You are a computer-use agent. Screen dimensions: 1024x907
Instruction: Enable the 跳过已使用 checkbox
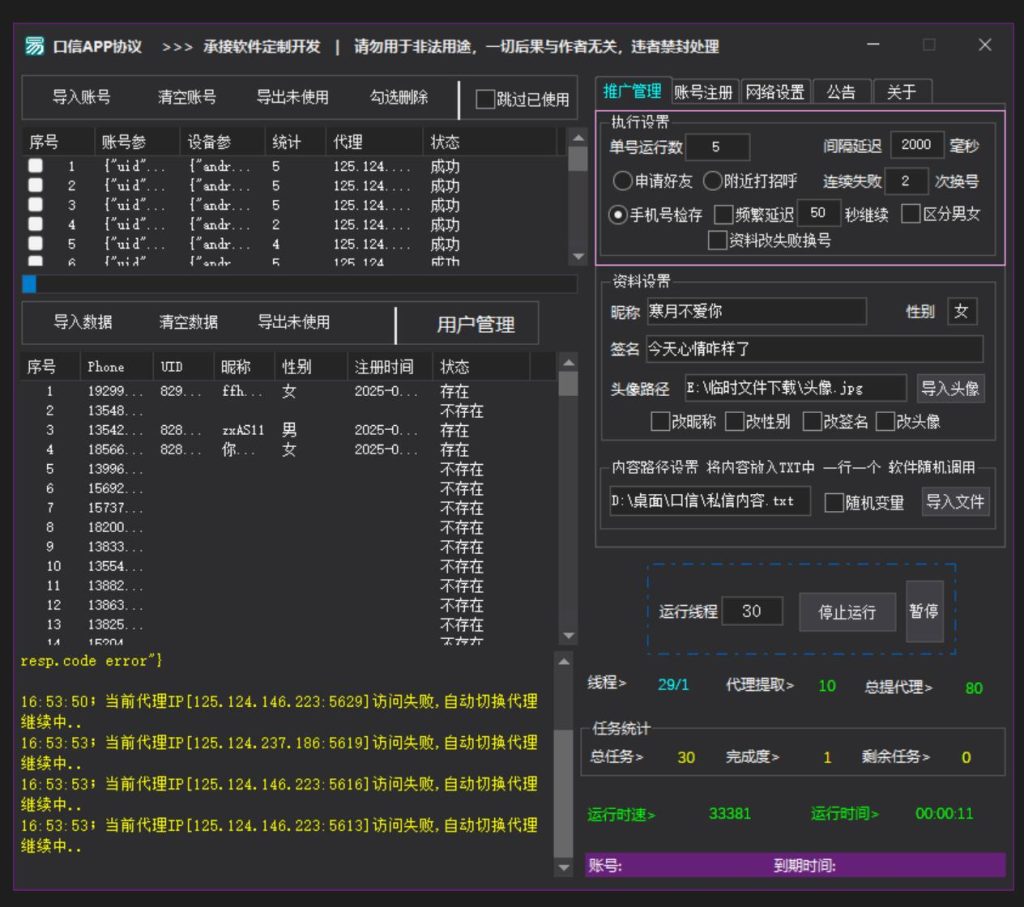coord(485,99)
